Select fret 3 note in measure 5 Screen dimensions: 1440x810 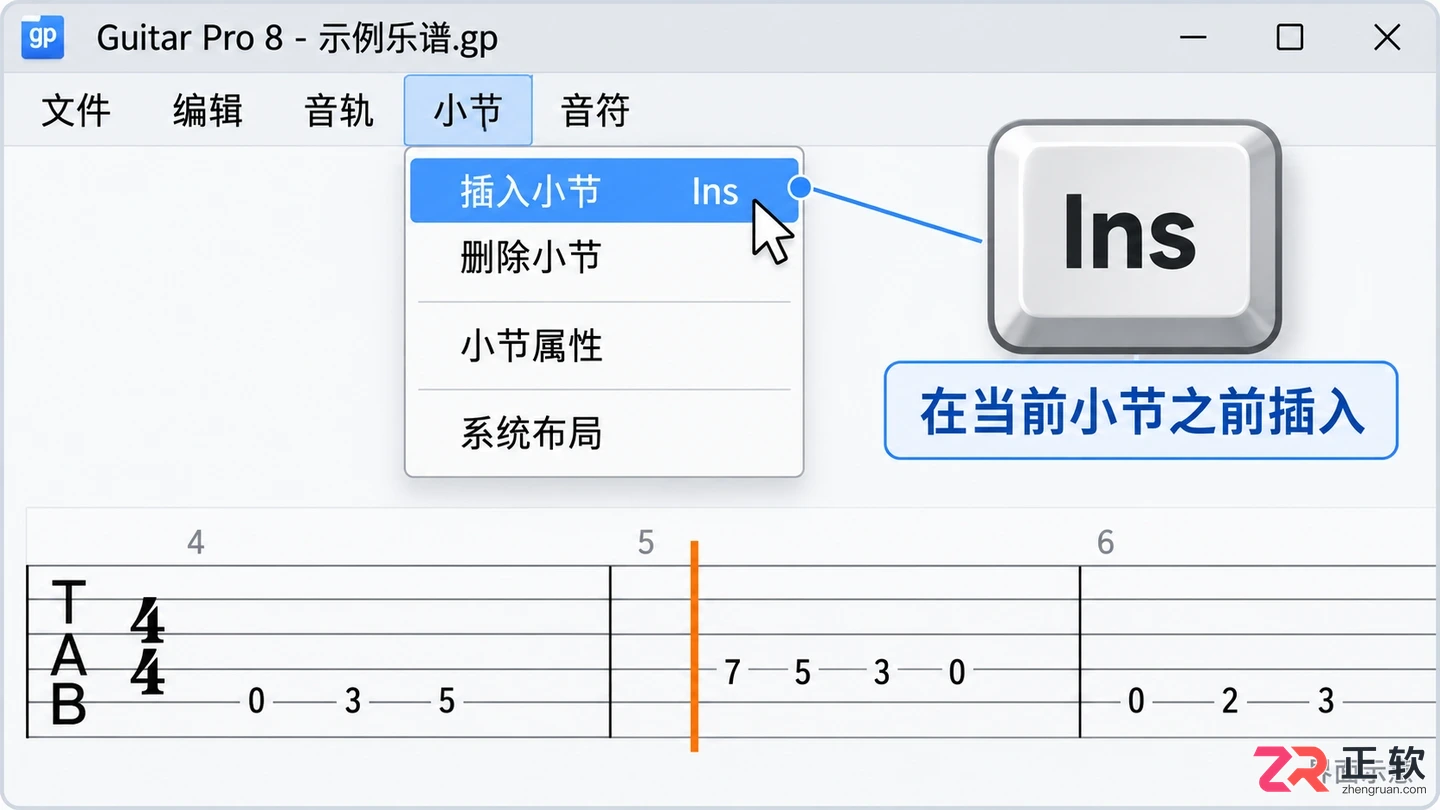(881, 673)
